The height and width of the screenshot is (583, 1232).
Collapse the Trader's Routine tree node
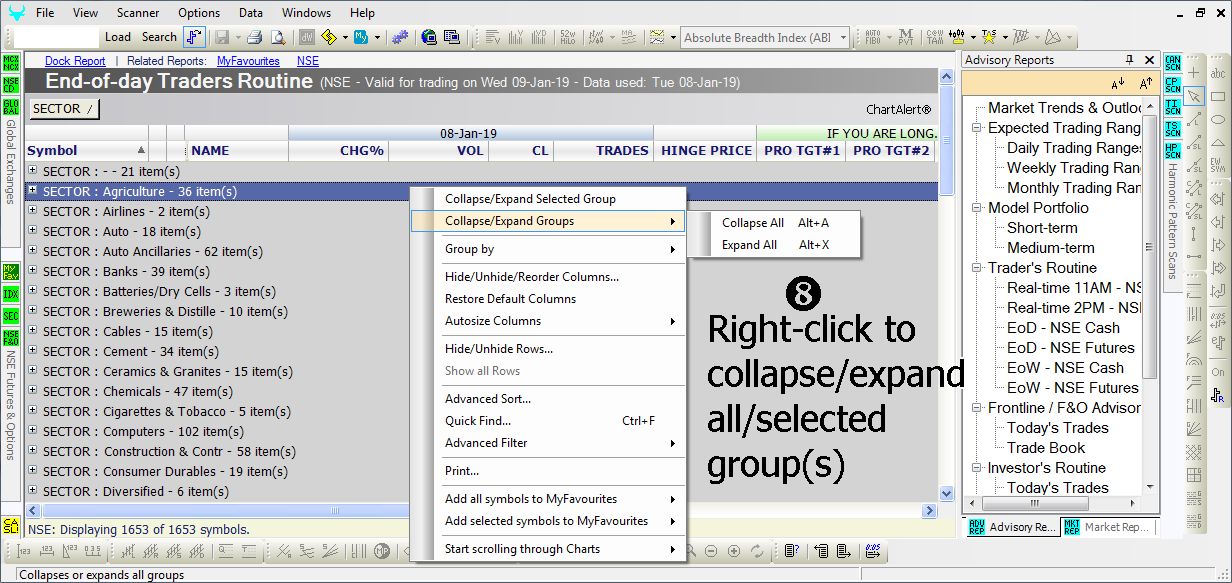(x=976, y=268)
